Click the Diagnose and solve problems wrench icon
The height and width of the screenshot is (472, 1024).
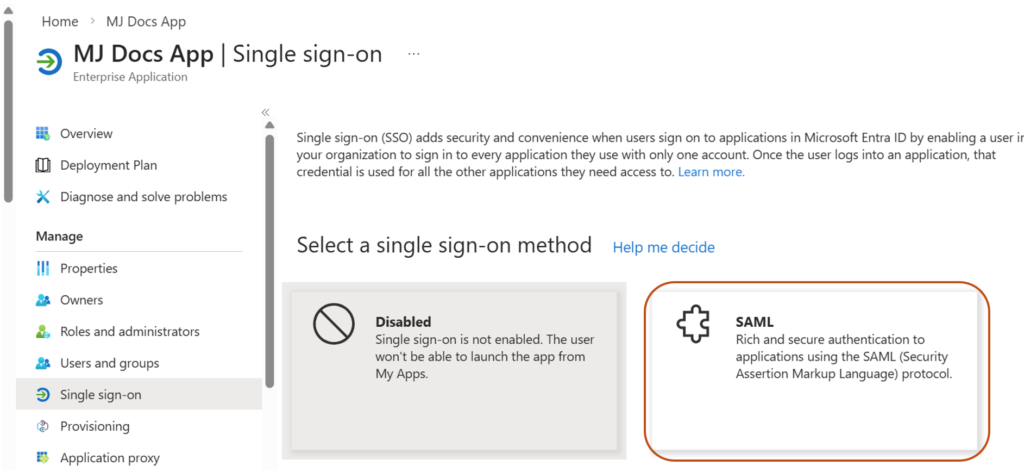pyautogui.click(x=43, y=197)
